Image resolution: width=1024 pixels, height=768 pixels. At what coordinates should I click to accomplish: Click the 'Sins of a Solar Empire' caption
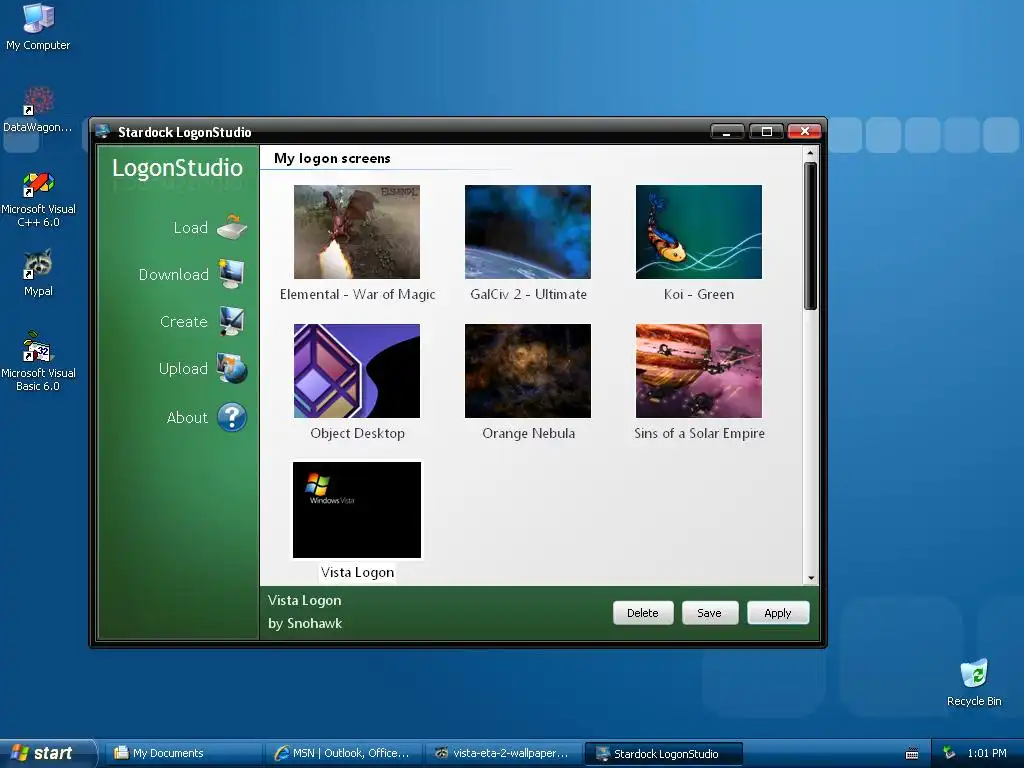pyautogui.click(x=699, y=434)
